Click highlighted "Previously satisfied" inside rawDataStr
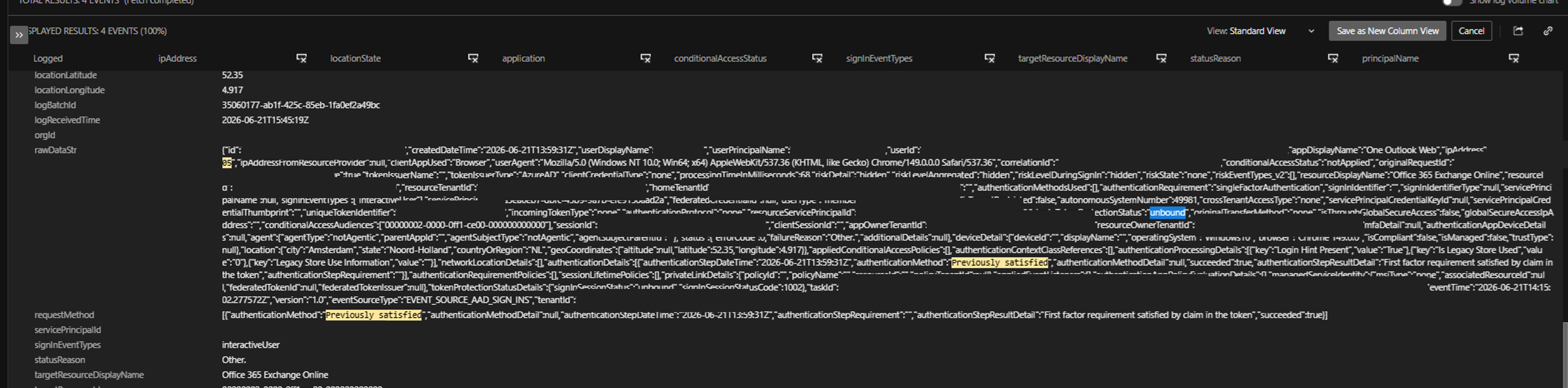The image size is (1568, 388). (1000, 263)
